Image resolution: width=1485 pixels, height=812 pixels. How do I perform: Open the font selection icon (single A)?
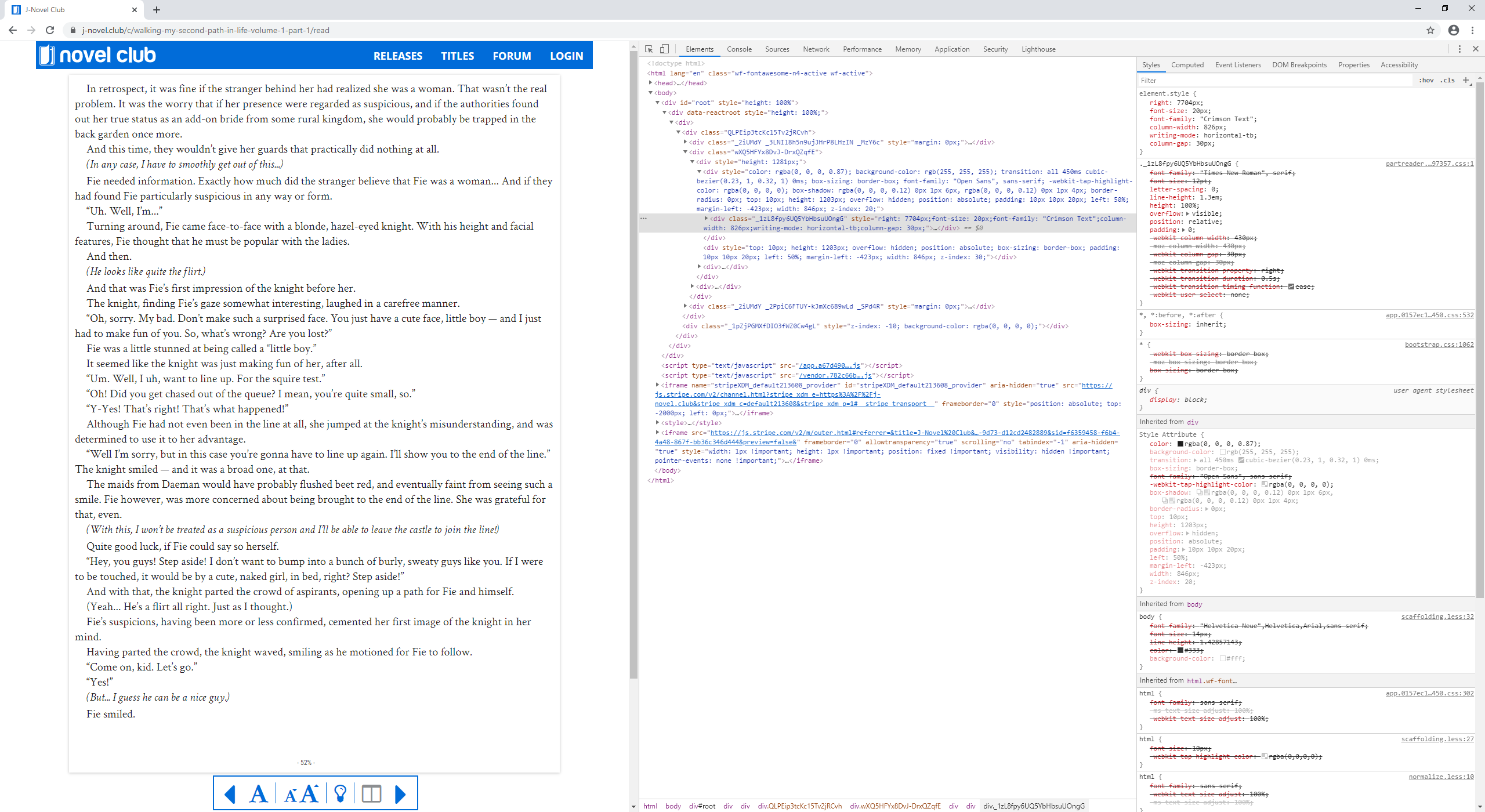259,793
